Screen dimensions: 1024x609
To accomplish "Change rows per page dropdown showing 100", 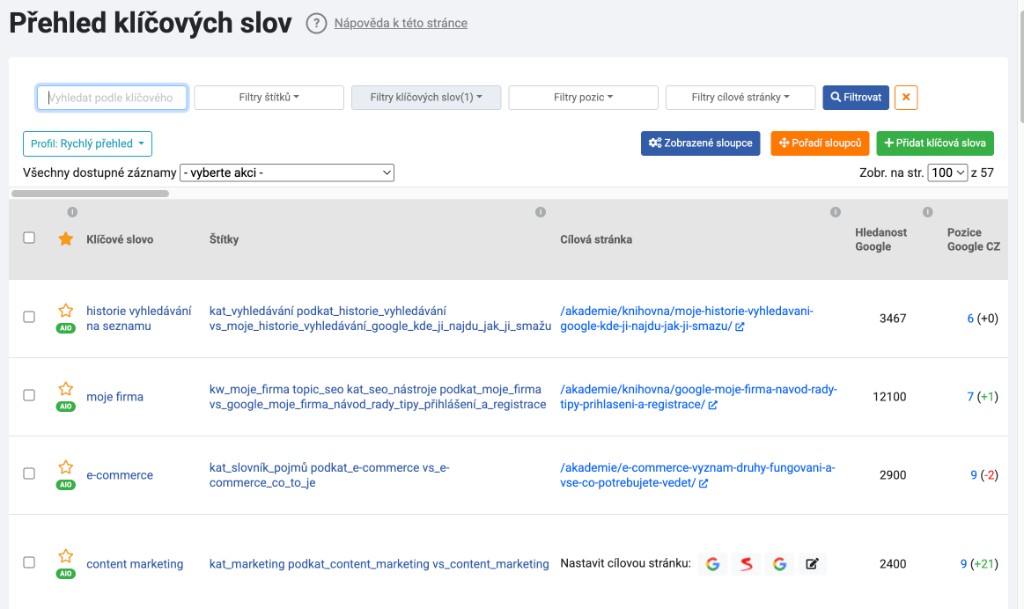I will 947,173.
